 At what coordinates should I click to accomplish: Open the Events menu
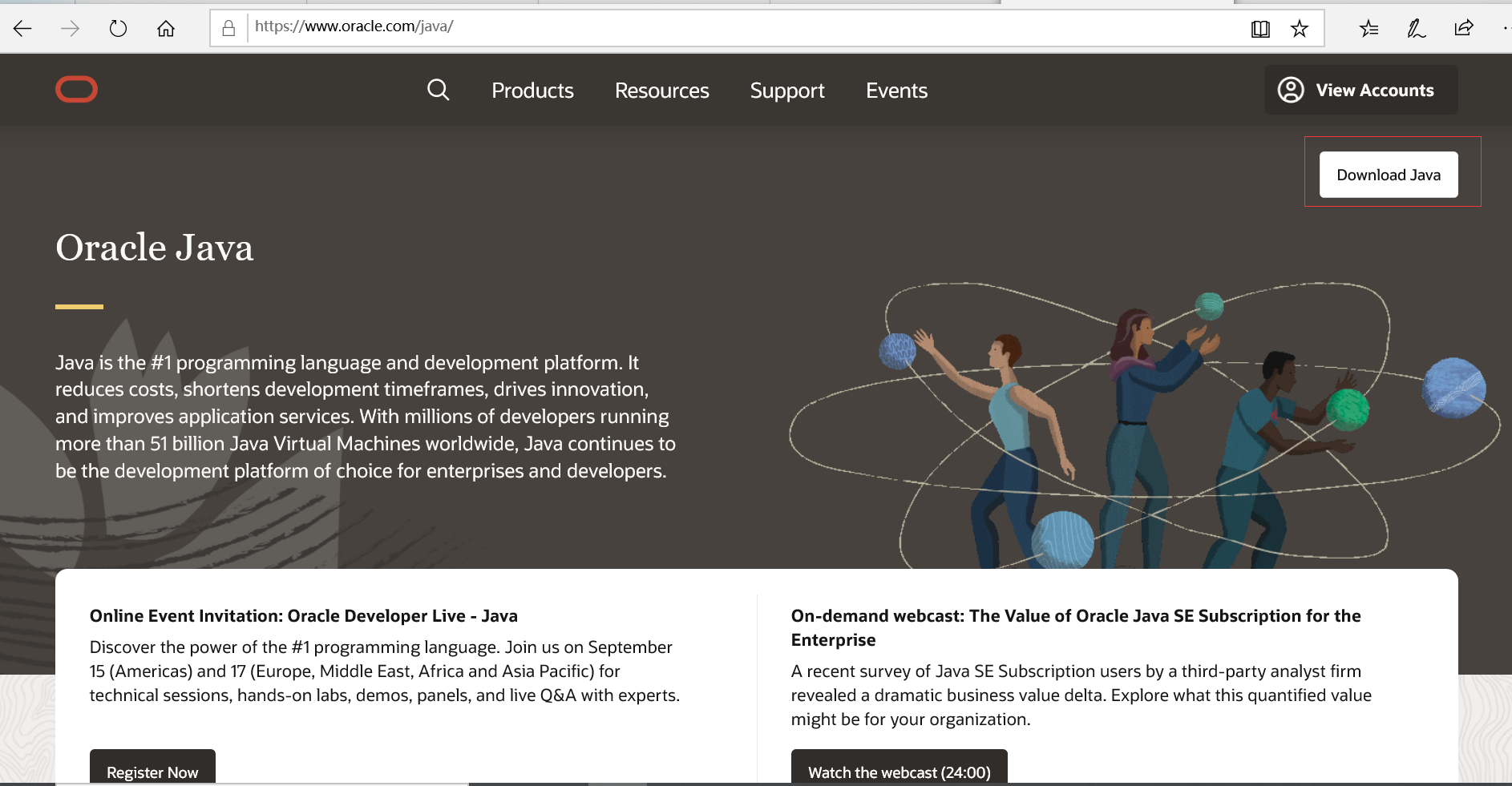pyautogui.click(x=896, y=91)
